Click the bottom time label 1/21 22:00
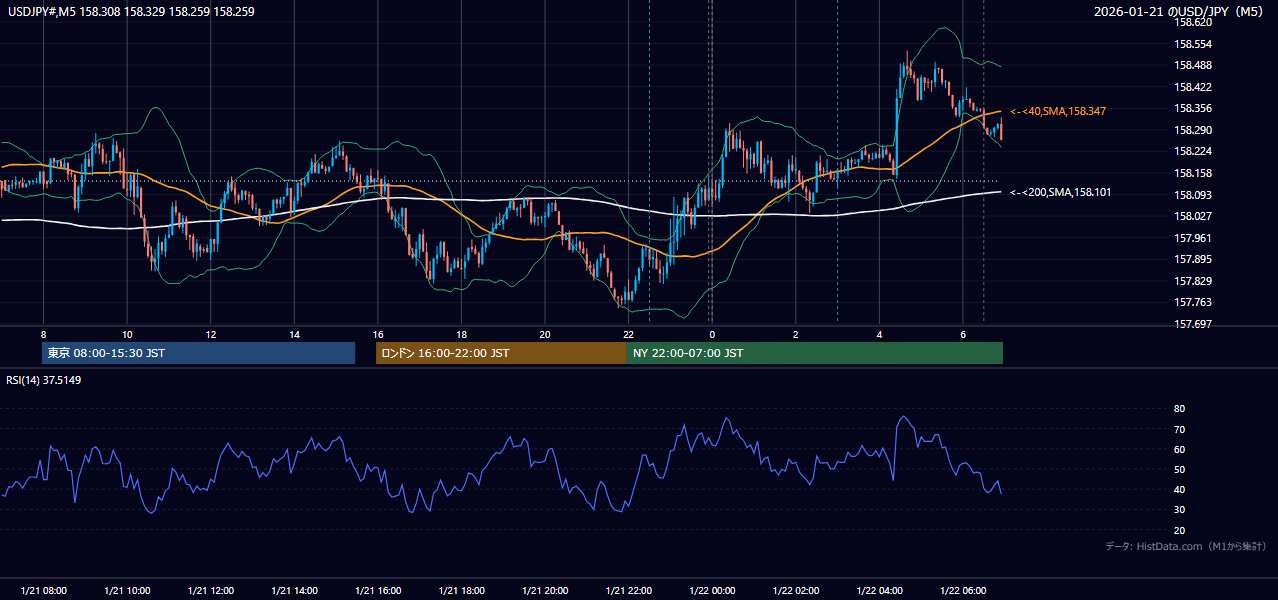The image size is (1278, 600). (628, 591)
